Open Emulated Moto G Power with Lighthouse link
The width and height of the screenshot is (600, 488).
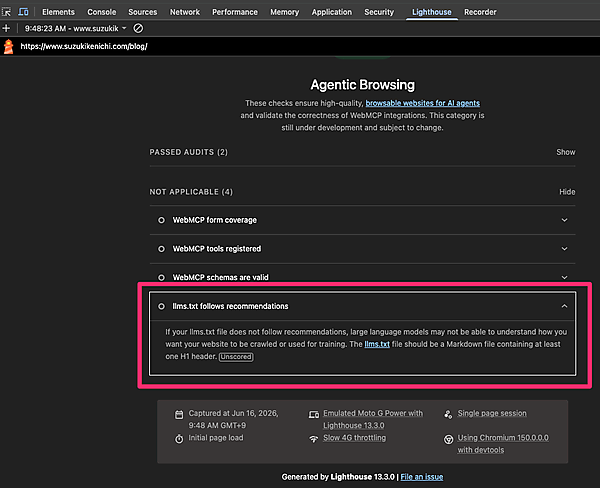tap(373, 419)
